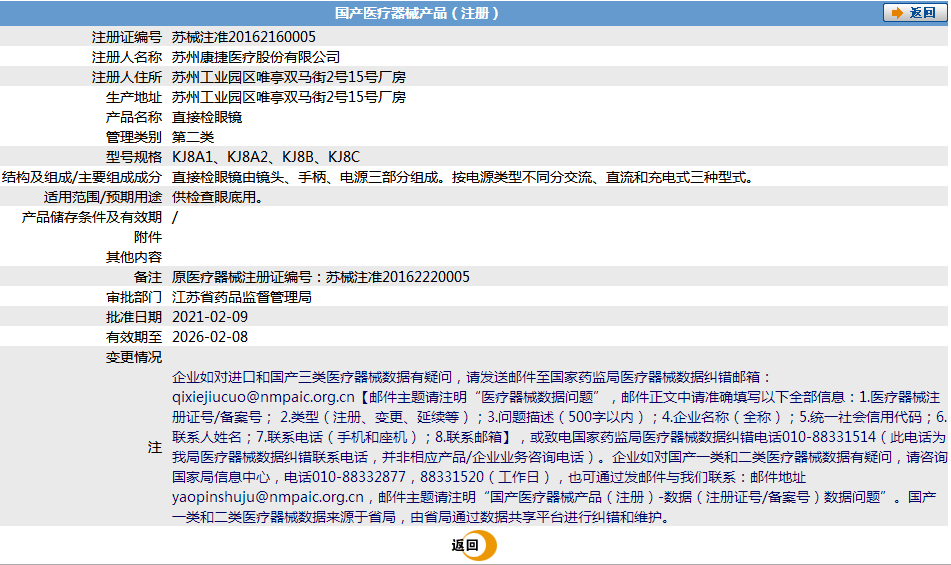
Task: Click the label 结构及组成/主要组成成分
Action: point(82,177)
